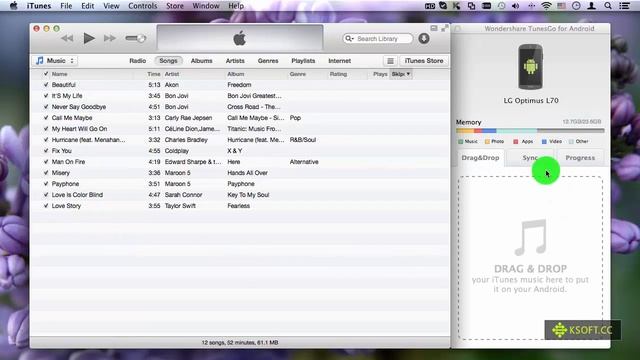640x360 pixels.
Task: Toggle all songs checkbox in header
Action: pos(46,74)
